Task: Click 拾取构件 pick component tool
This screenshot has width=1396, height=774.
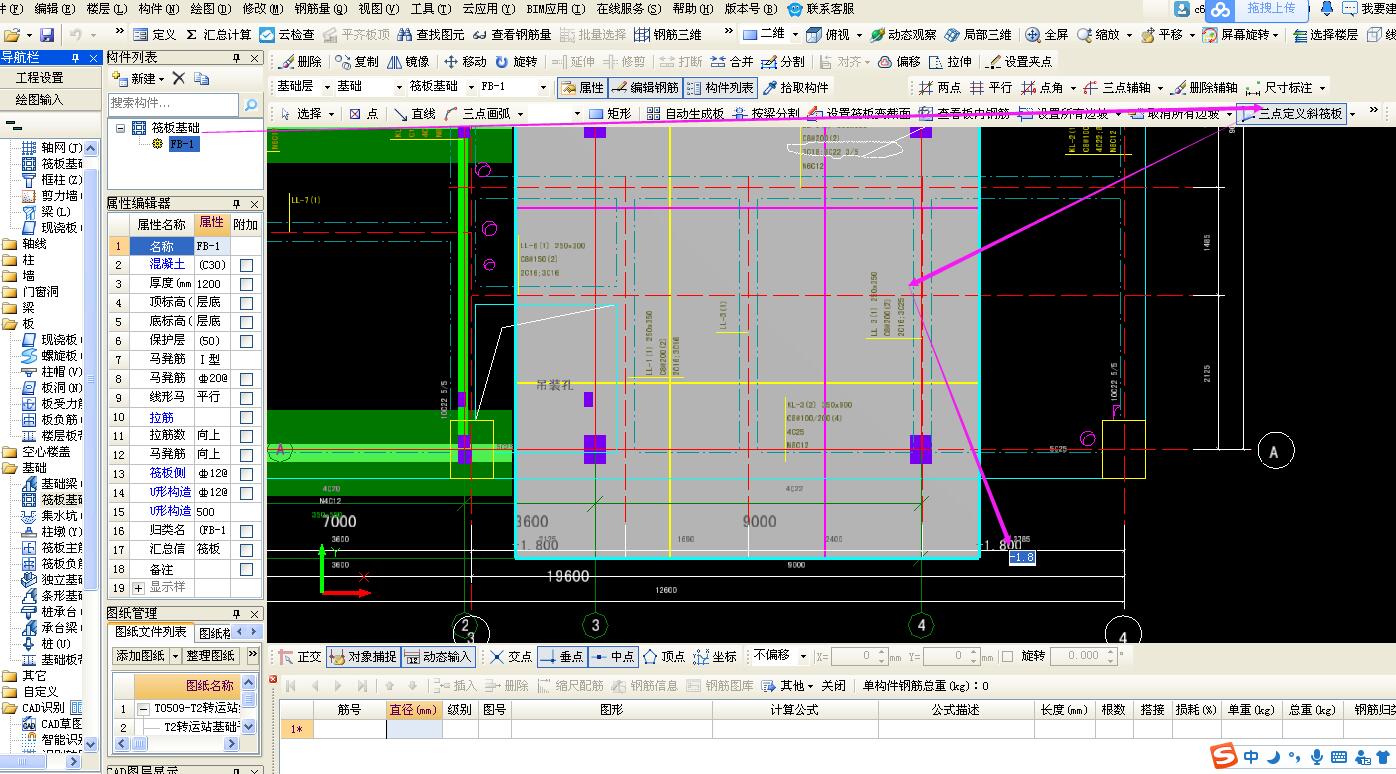Action: coord(796,88)
